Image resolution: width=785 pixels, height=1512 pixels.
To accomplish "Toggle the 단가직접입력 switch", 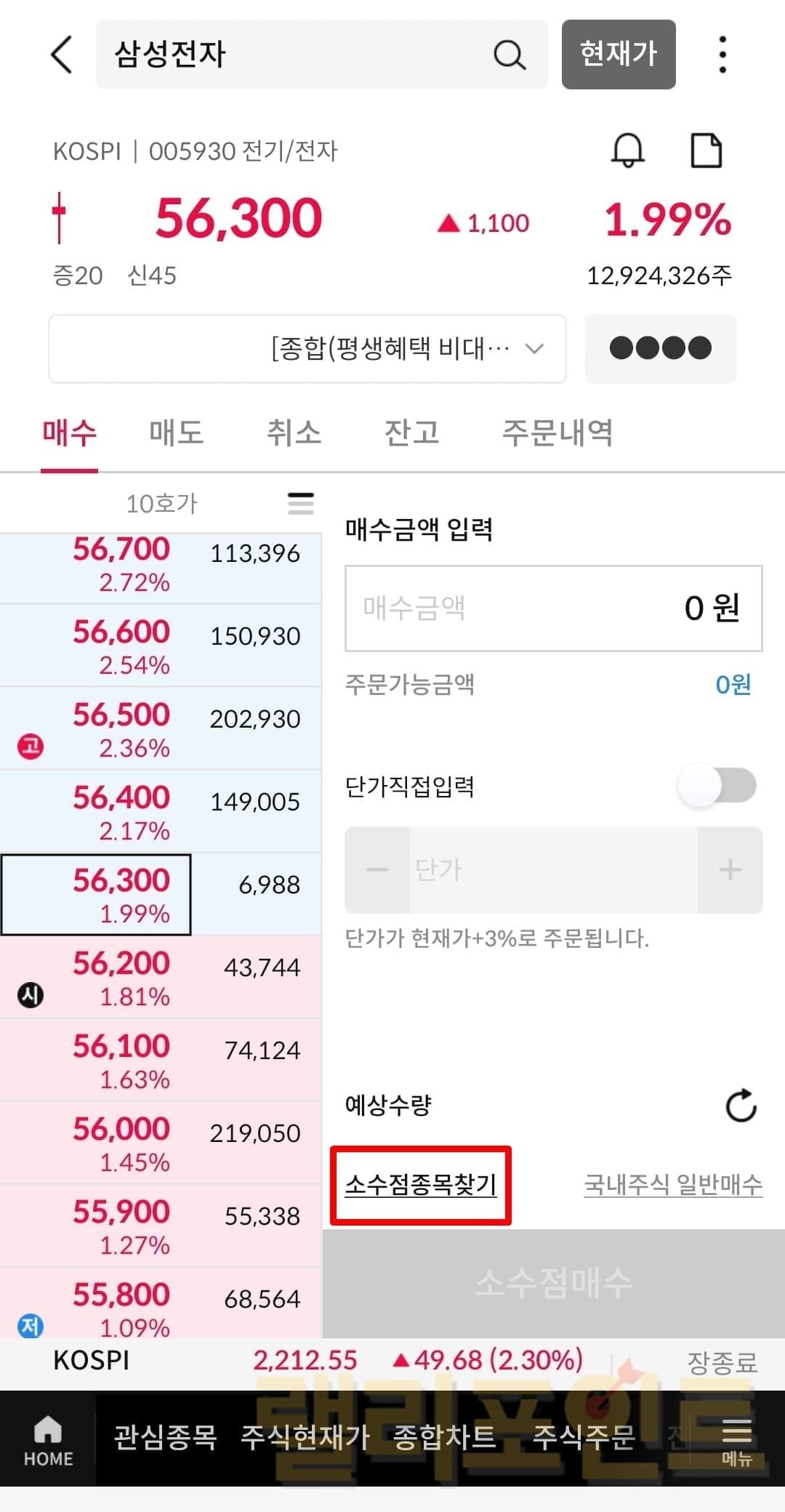I will coord(717,786).
